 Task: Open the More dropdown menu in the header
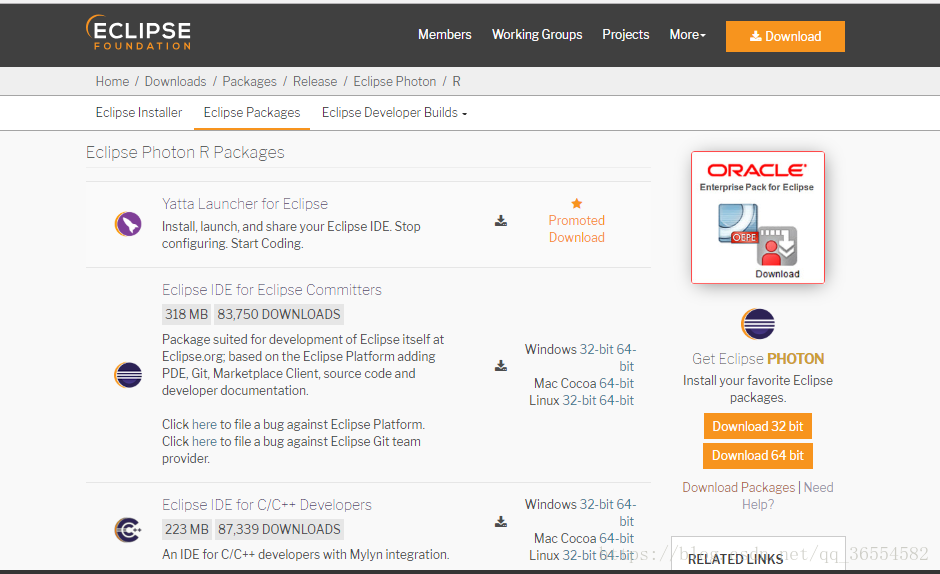pos(688,35)
